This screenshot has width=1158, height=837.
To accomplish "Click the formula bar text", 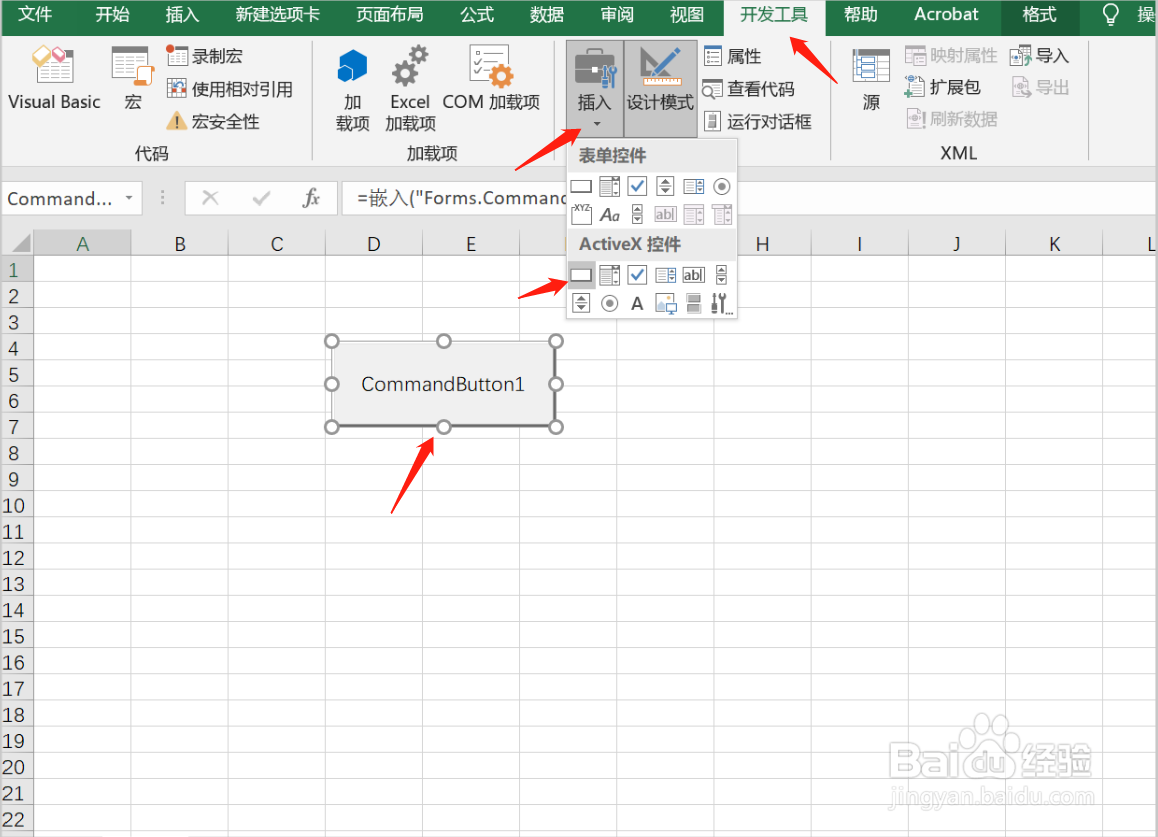I will click(x=462, y=198).
